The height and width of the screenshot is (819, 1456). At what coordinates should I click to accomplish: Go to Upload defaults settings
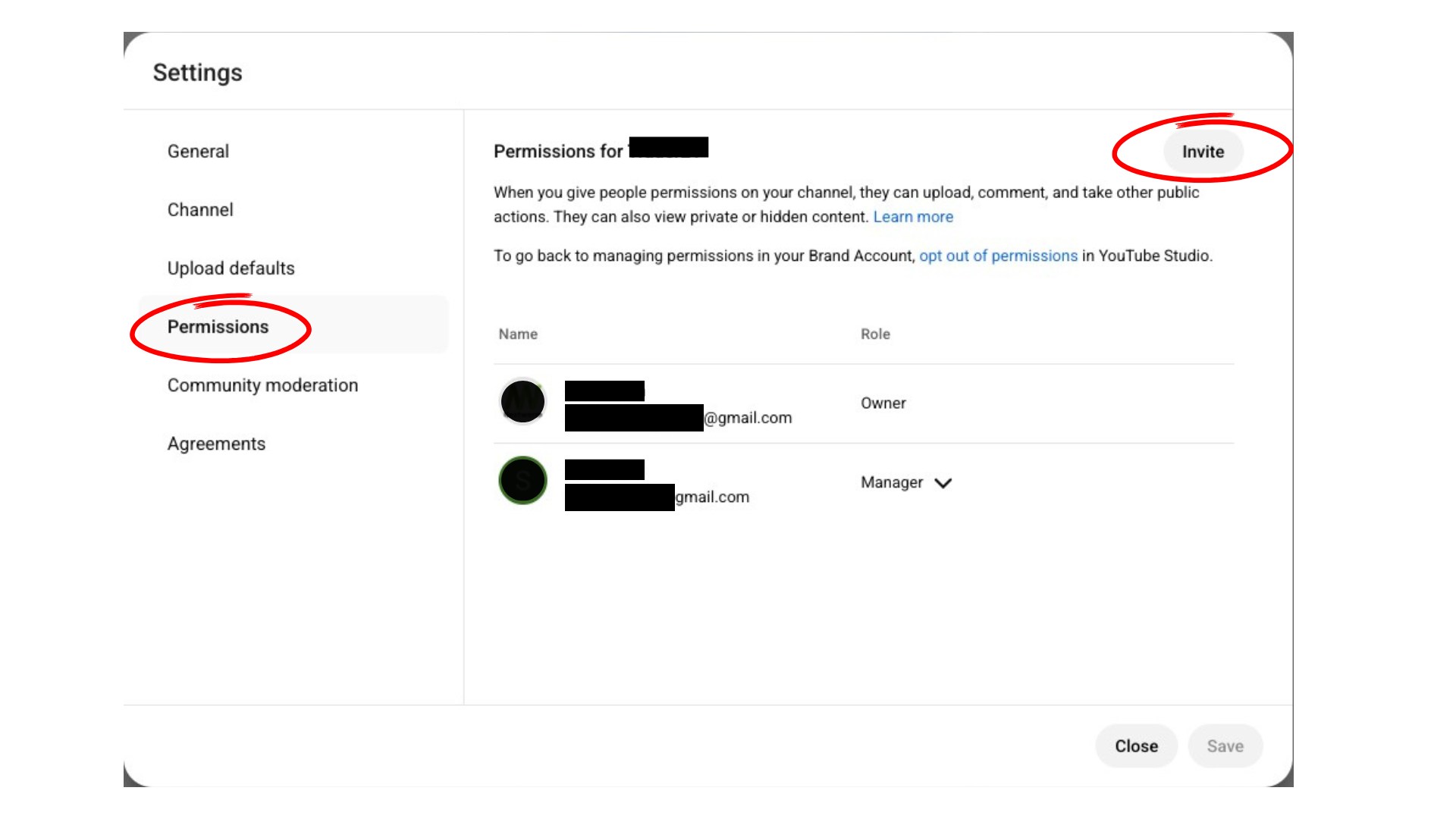point(231,268)
